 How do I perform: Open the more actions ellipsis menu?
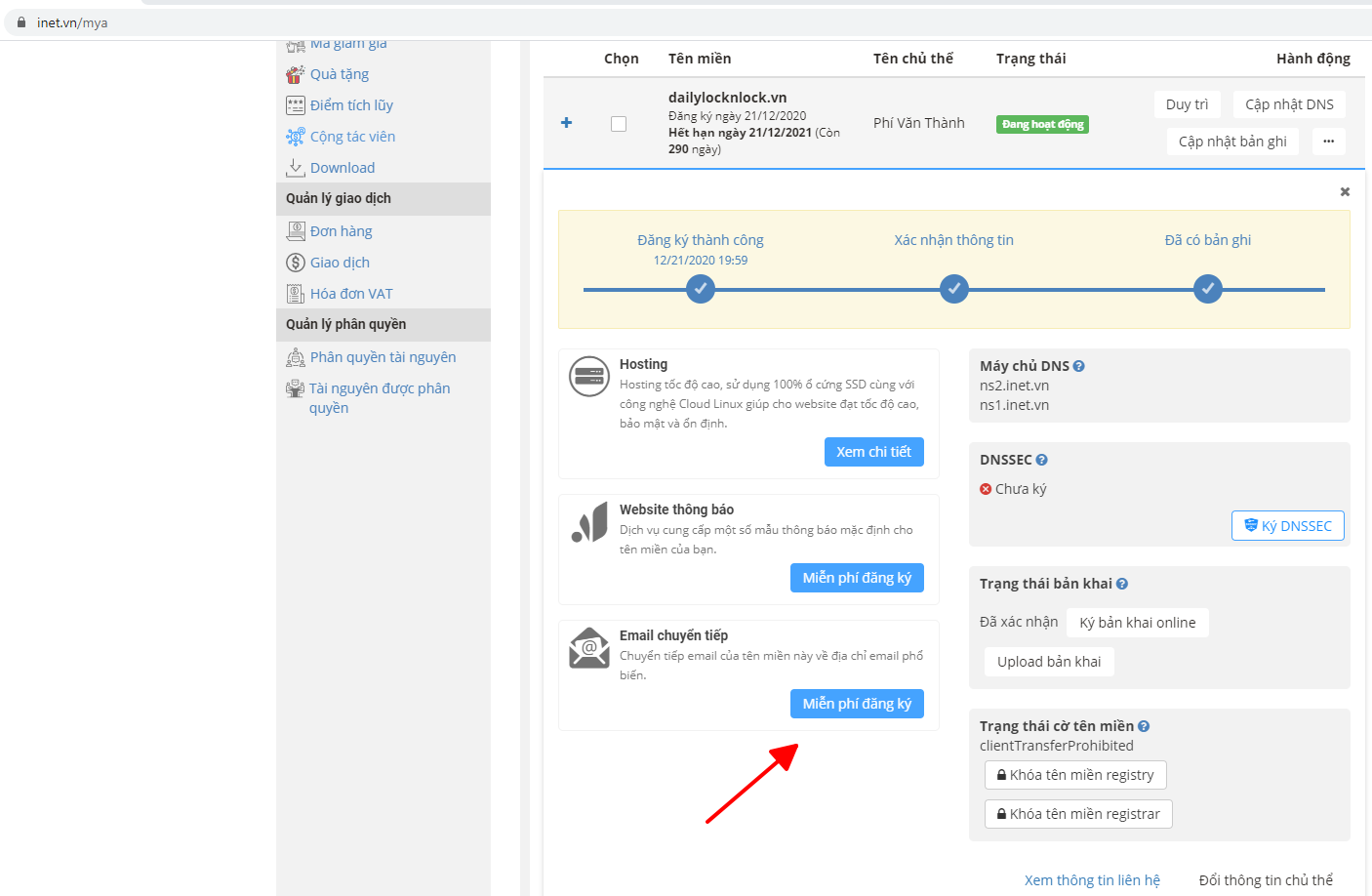click(1329, 142)
